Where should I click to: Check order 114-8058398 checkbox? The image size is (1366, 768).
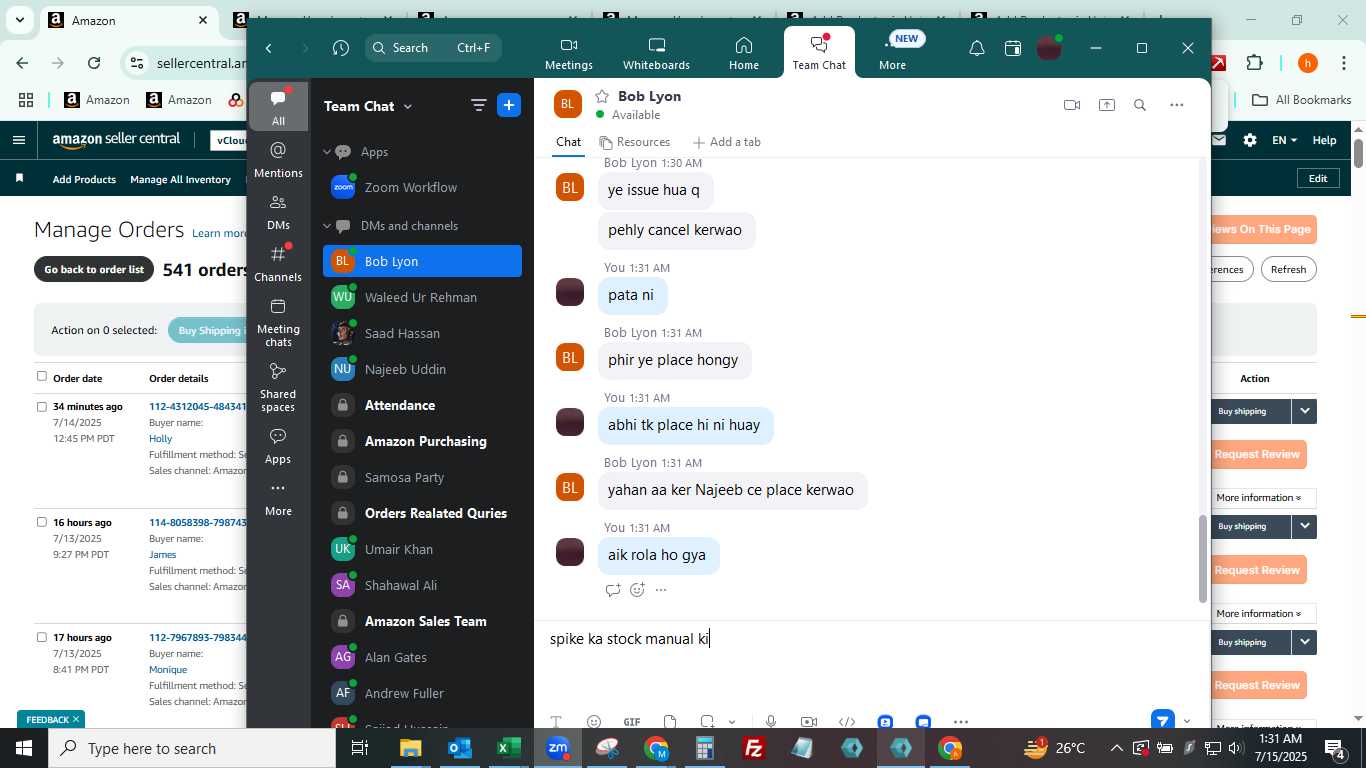tap(42, 522)
